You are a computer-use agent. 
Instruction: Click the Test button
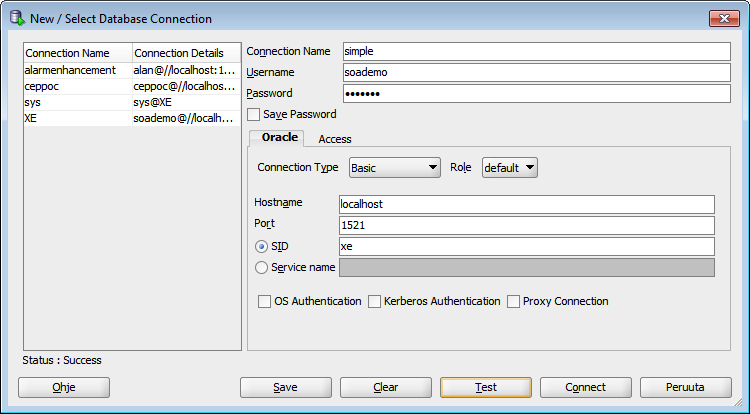(486, 387)
